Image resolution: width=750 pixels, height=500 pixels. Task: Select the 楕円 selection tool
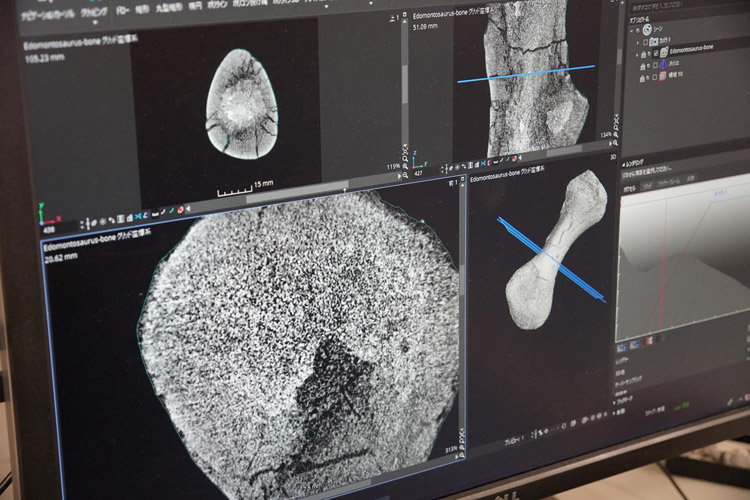pos(195,6)
